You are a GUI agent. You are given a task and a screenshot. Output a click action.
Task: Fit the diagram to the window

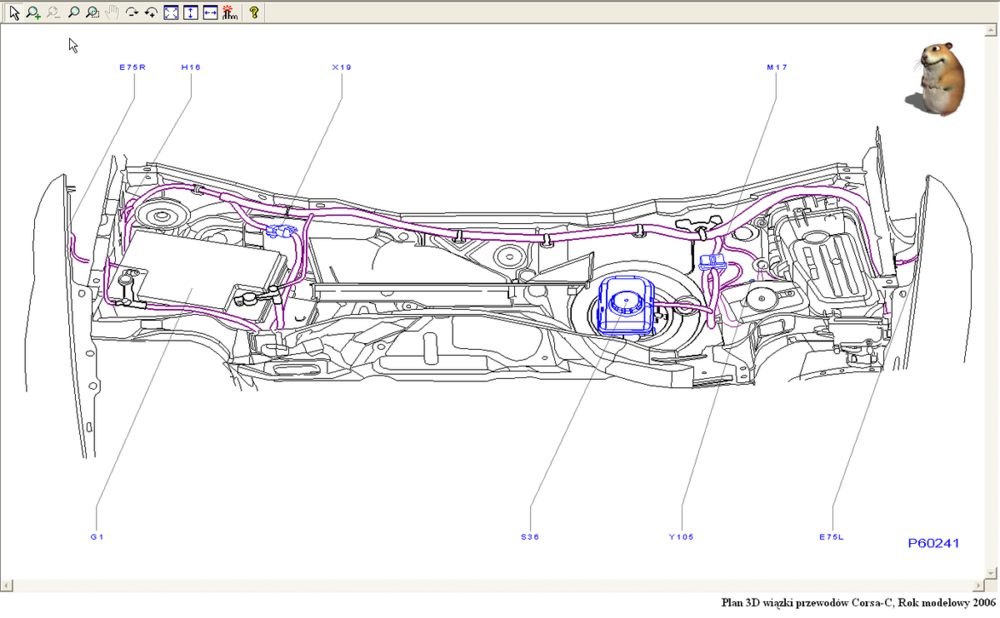point(171,13)
